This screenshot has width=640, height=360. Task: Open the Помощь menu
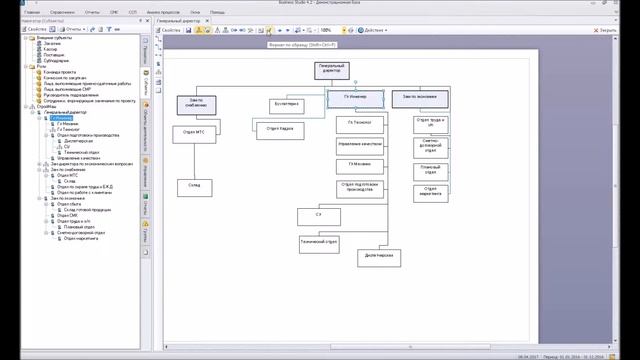pyautogui.click(x=217, y=12)
